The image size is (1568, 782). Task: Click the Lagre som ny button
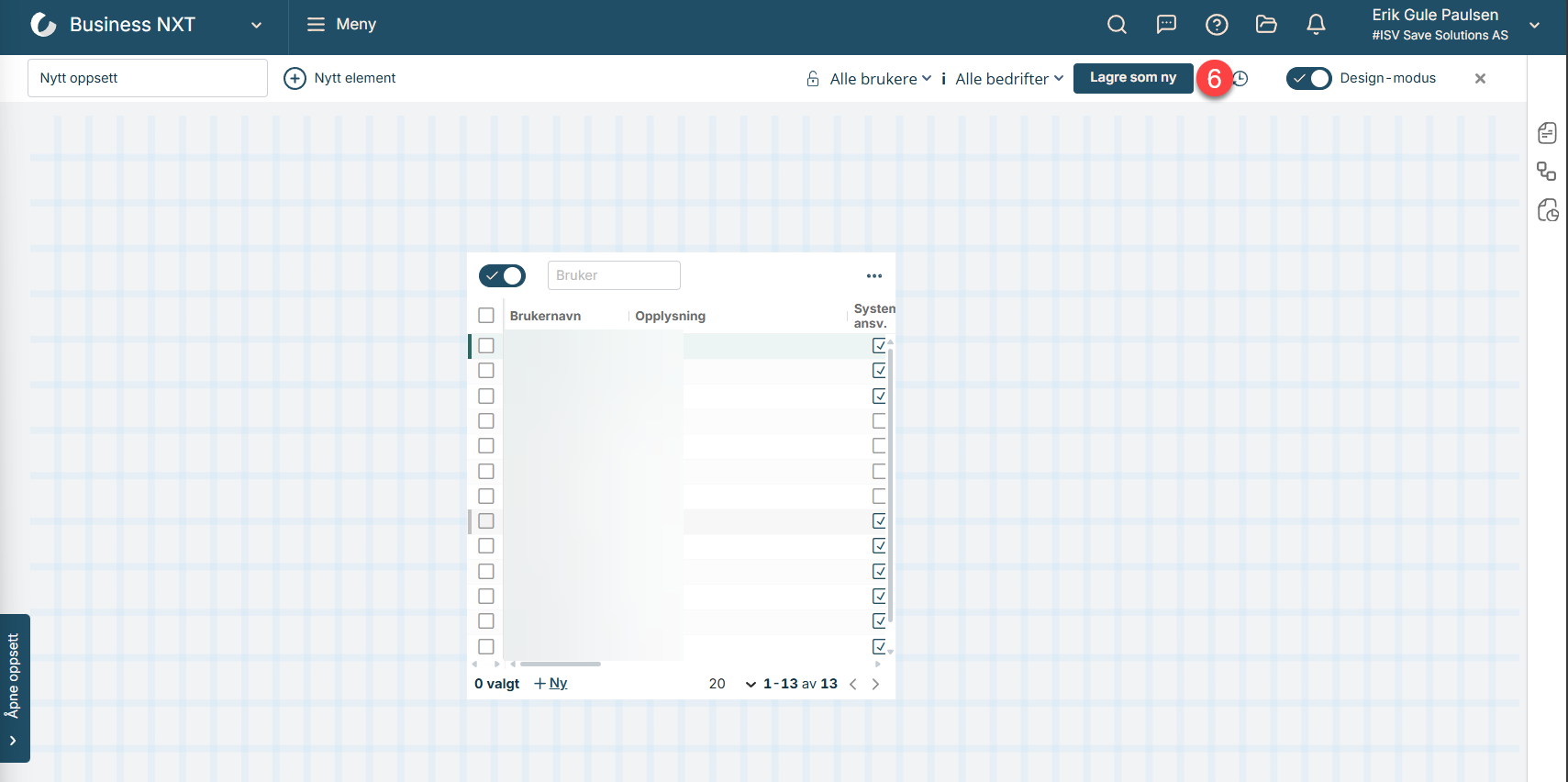click(x=1132, y=78)
